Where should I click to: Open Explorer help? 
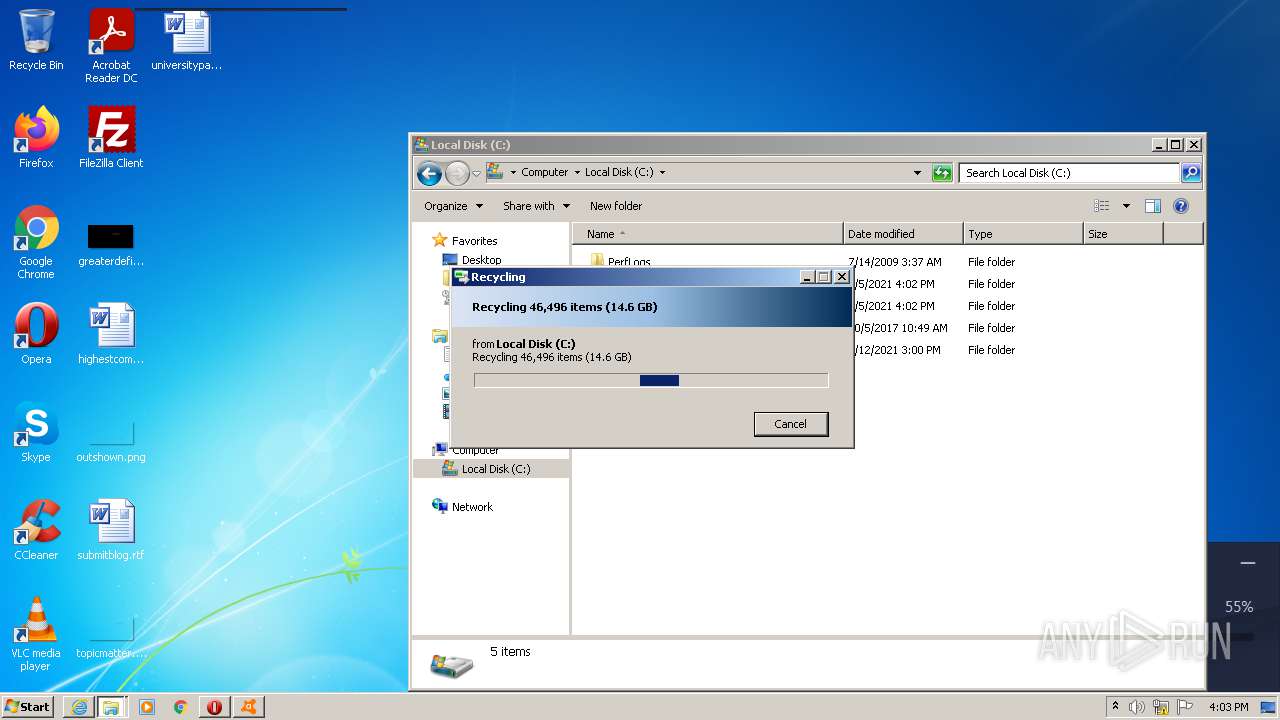(x=1181, y=206)
